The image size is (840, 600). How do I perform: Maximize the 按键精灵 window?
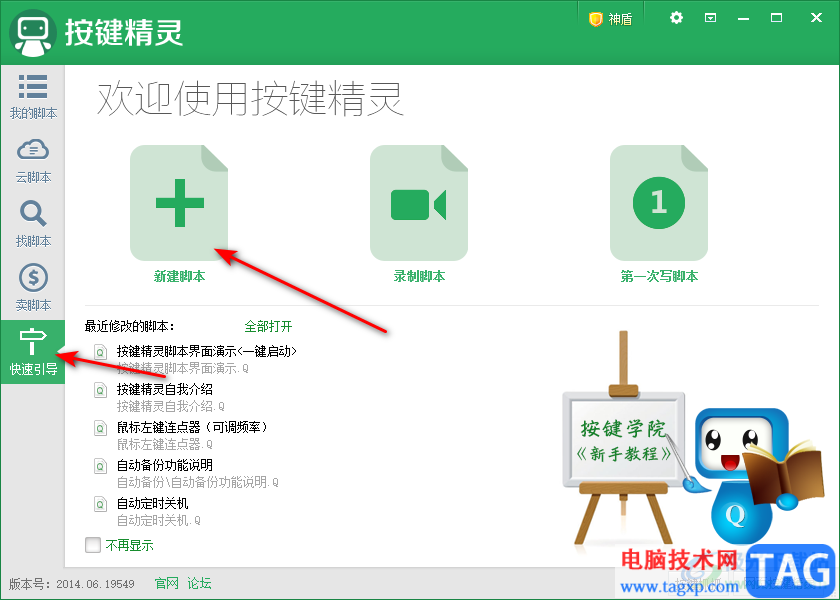pyautogui.click(x=776, y=18)
